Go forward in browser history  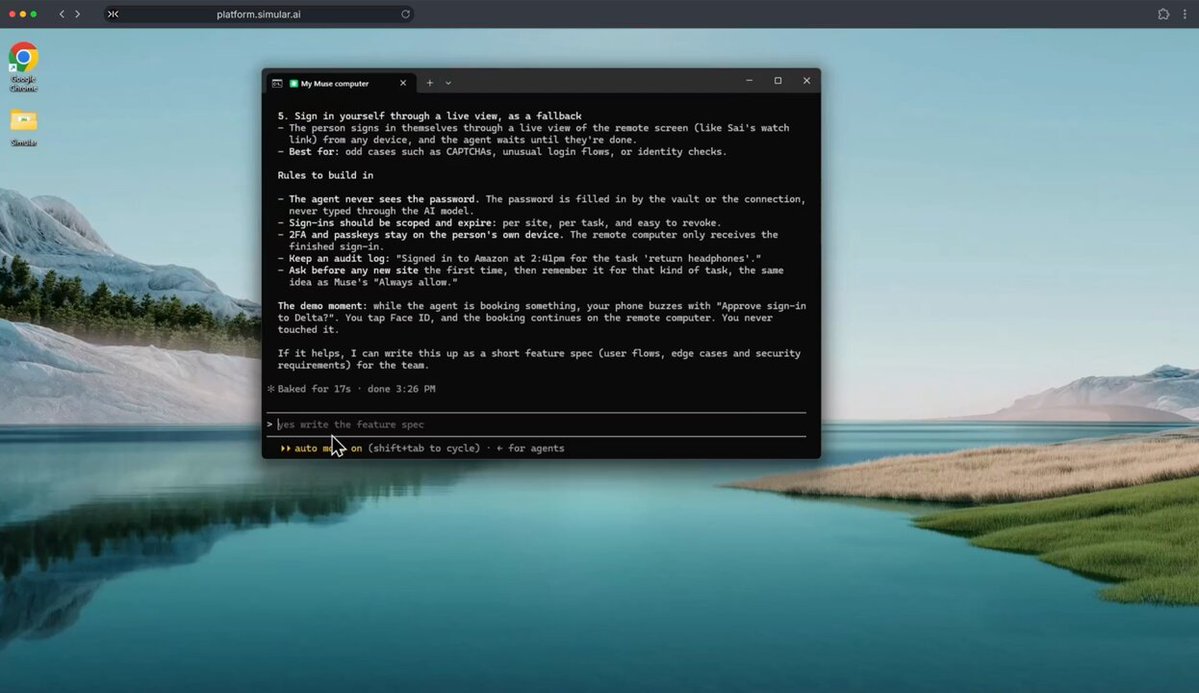(77, 14)
